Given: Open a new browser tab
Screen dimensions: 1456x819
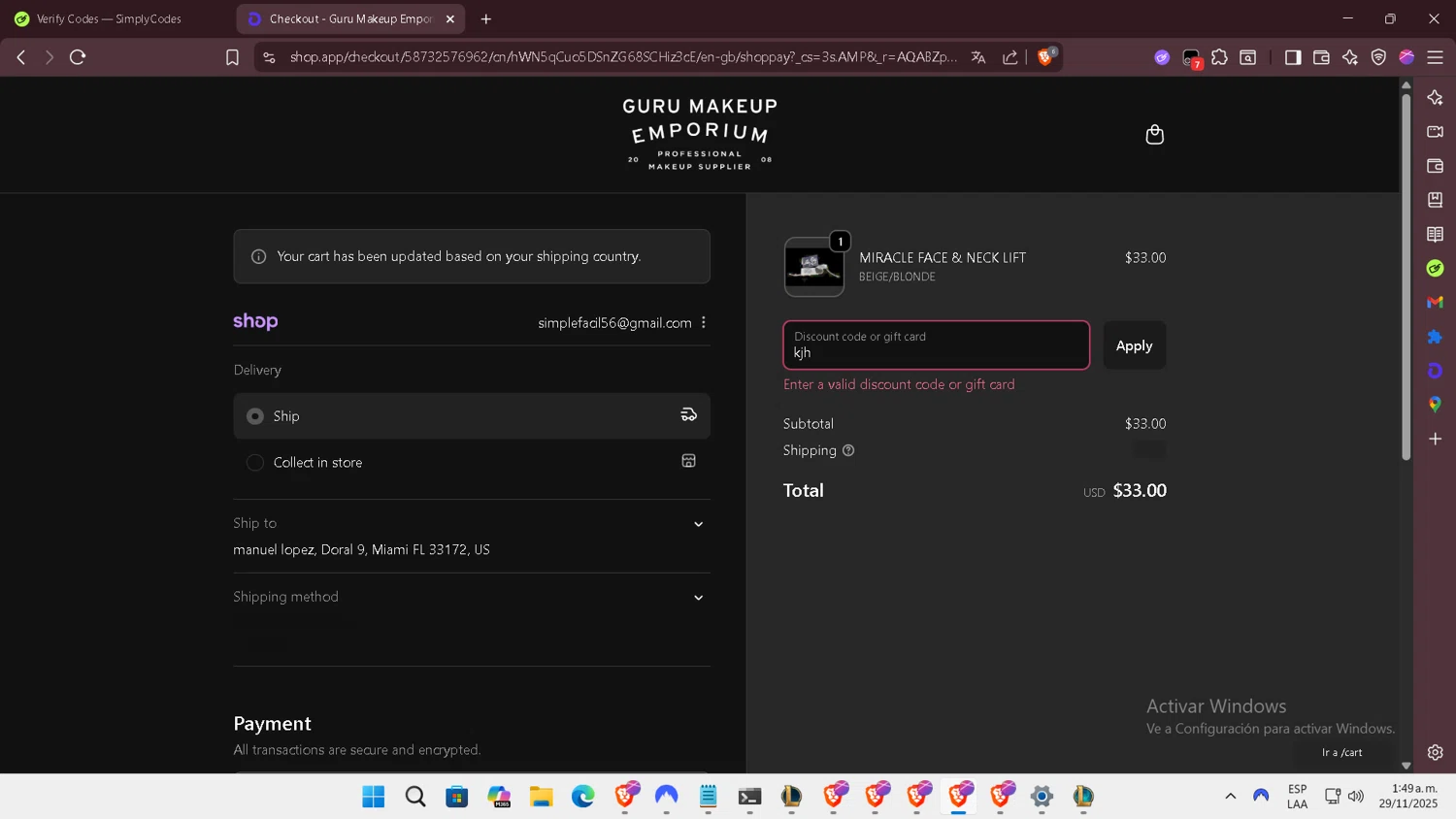Looking at the screenshot, I should point(486,18).
